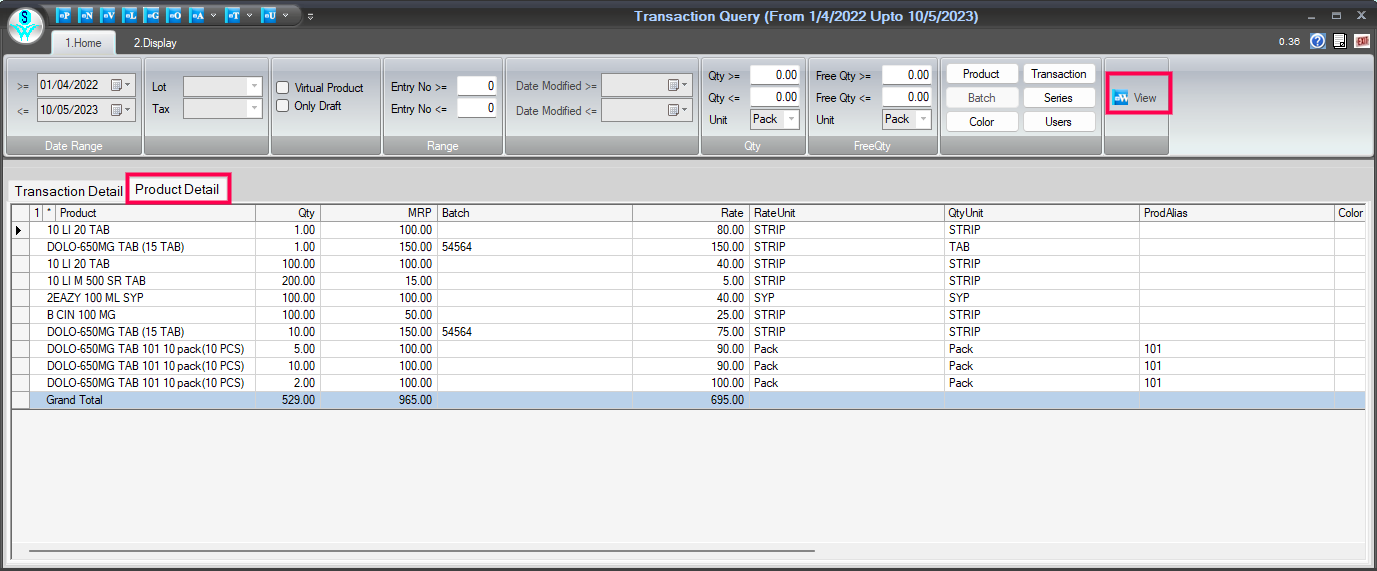Tick the Only Draft checkbox
The height and width of the screenshot is (571, 1377).
[x=283, y=106]
